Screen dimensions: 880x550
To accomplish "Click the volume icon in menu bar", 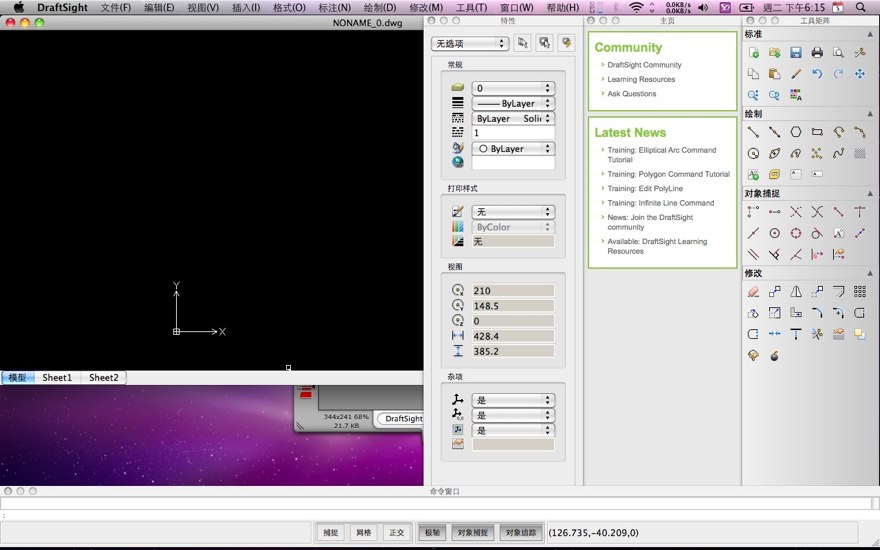I will (x=703, y=7).
